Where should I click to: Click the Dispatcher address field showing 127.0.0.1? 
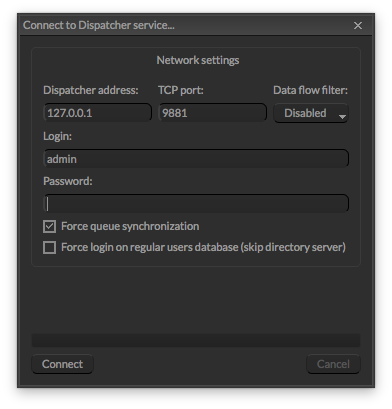coord(98,113)
